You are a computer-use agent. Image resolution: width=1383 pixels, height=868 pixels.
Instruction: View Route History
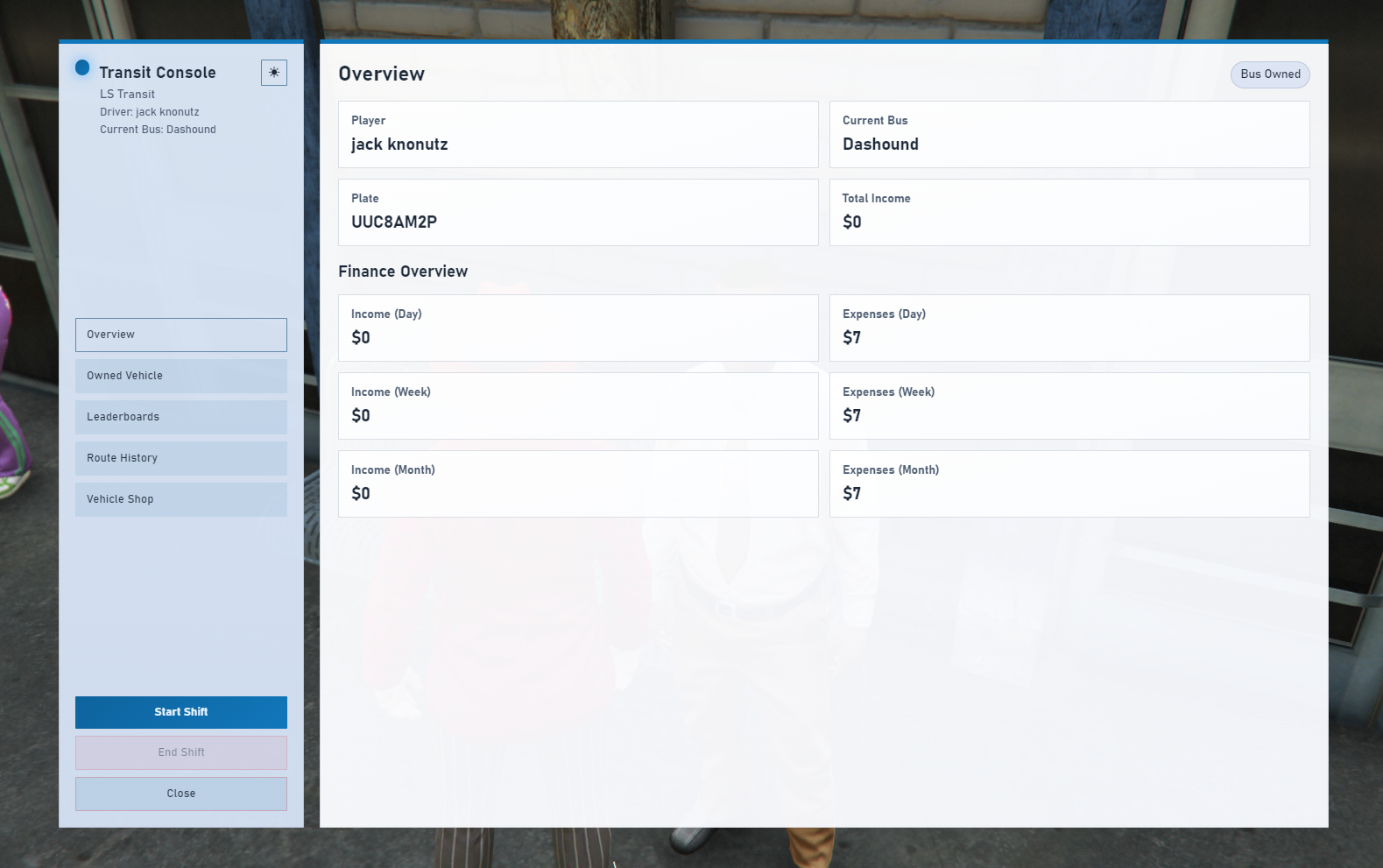tap(181, 458)
